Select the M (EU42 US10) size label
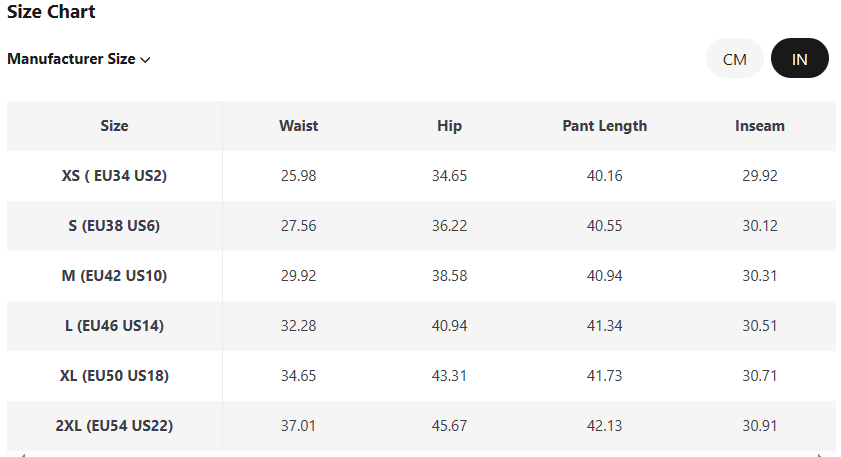 tap(114, 276)
